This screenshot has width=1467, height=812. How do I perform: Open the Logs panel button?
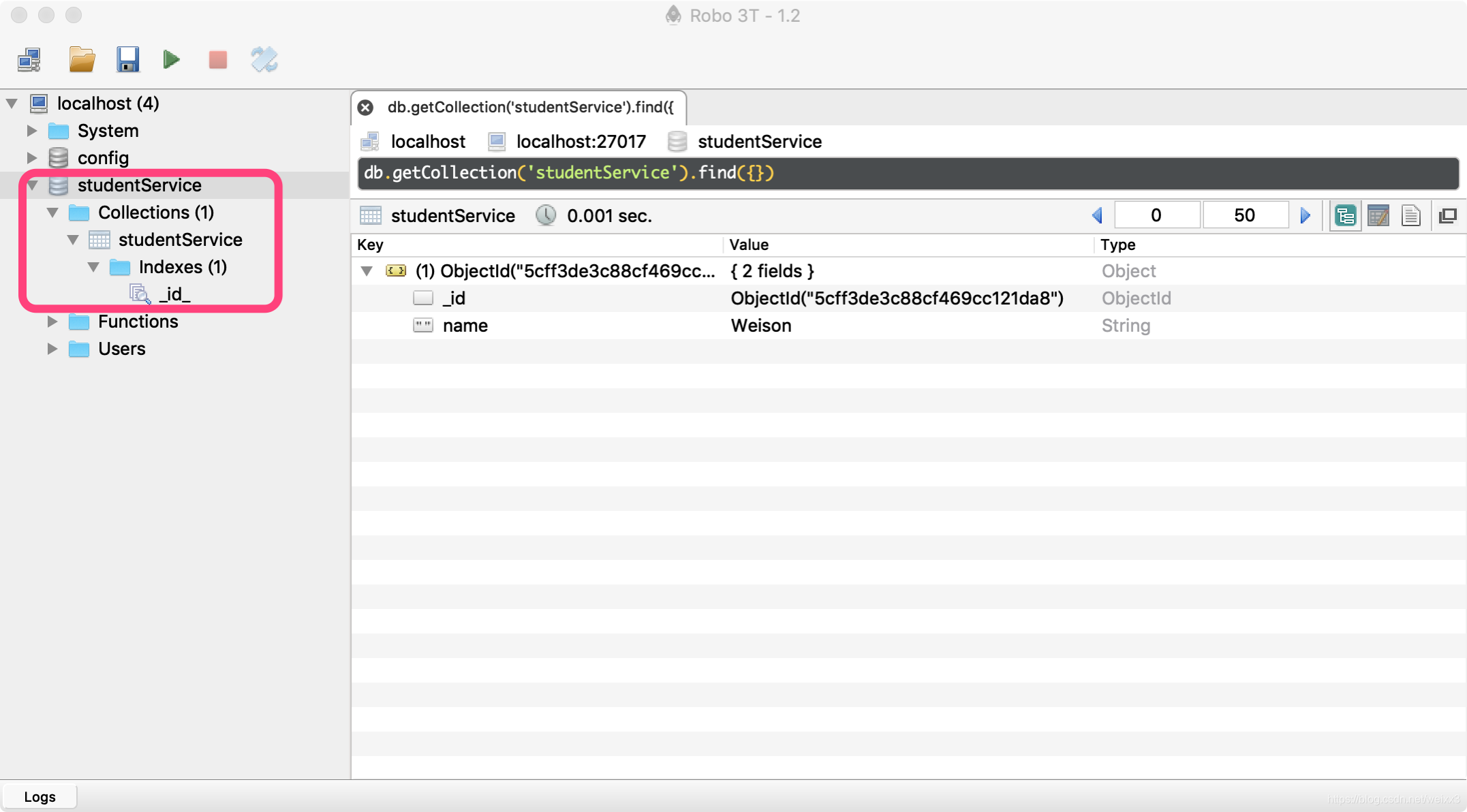tap(40, 797)
